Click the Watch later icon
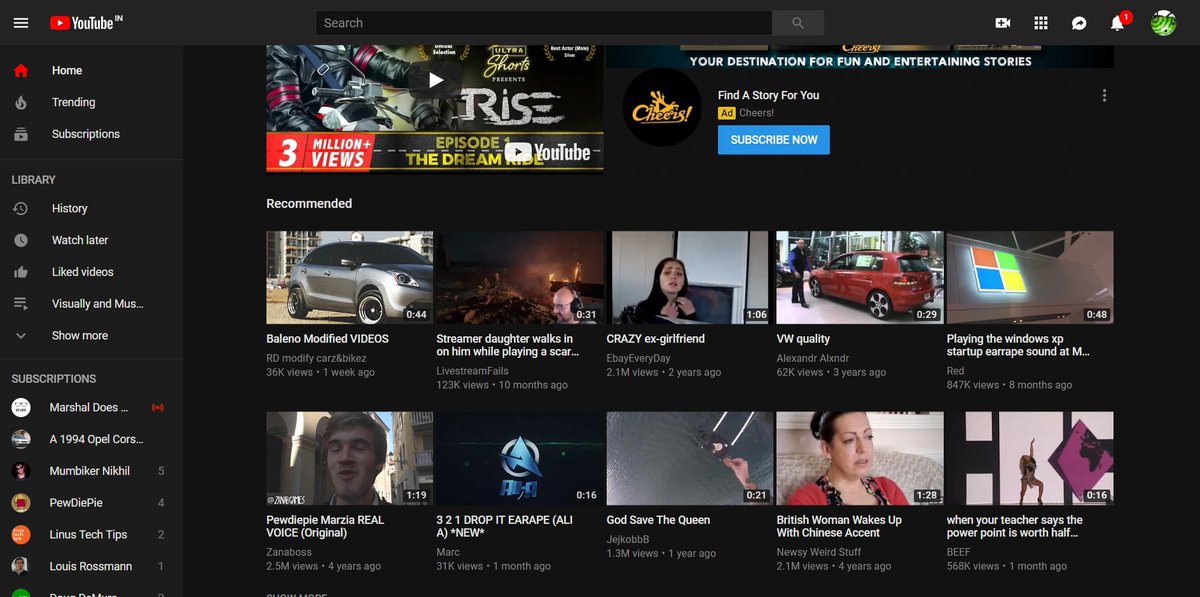Image resolution: width=1200 pixels, height=597 pixels. (x=21, y=241)
